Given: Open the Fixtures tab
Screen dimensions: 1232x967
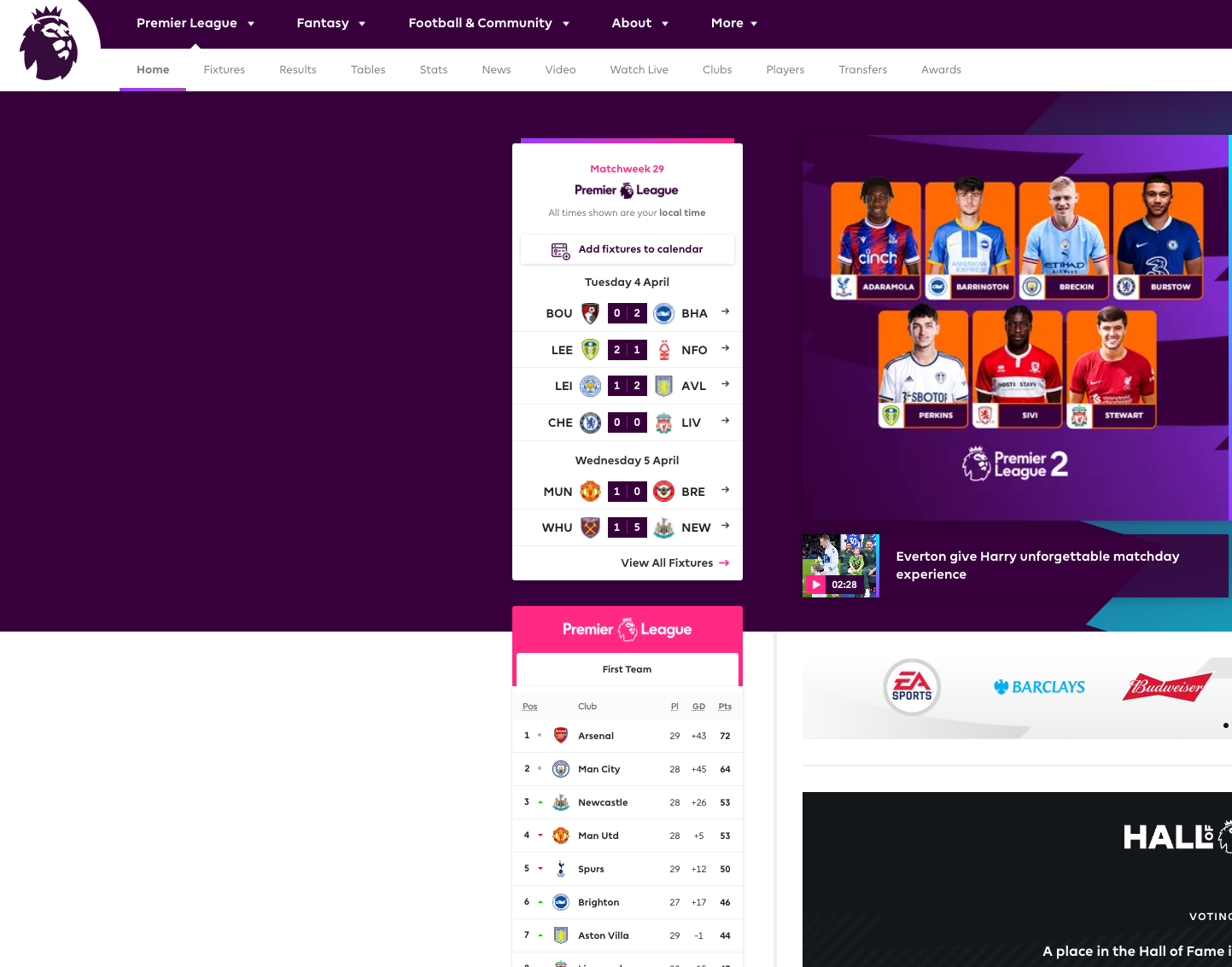Looking at the screenshot, I should point(225,70).
